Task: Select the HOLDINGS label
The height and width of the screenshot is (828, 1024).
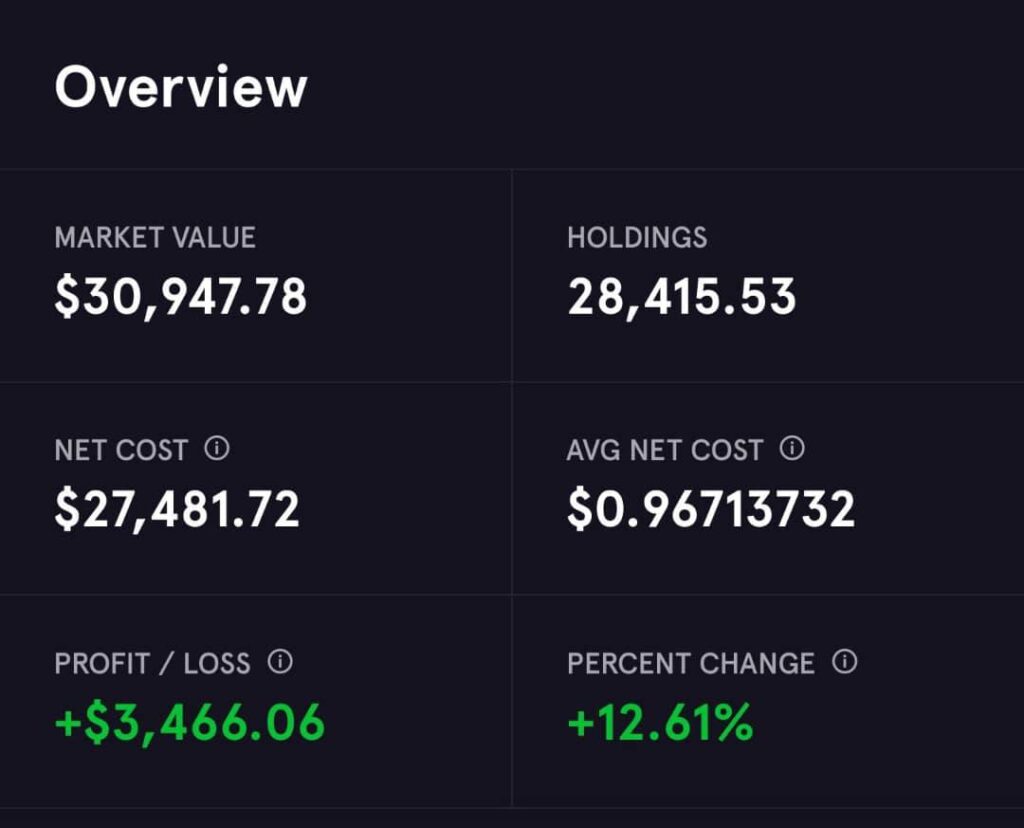Action: (x=637, y=238)
